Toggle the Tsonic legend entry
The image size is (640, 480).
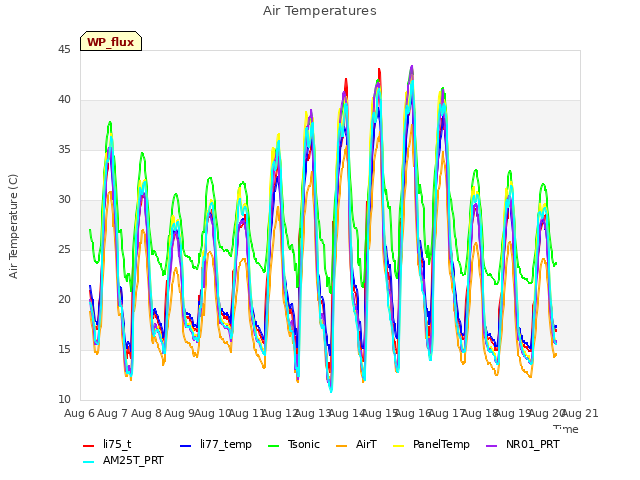(x=294, y=444)
